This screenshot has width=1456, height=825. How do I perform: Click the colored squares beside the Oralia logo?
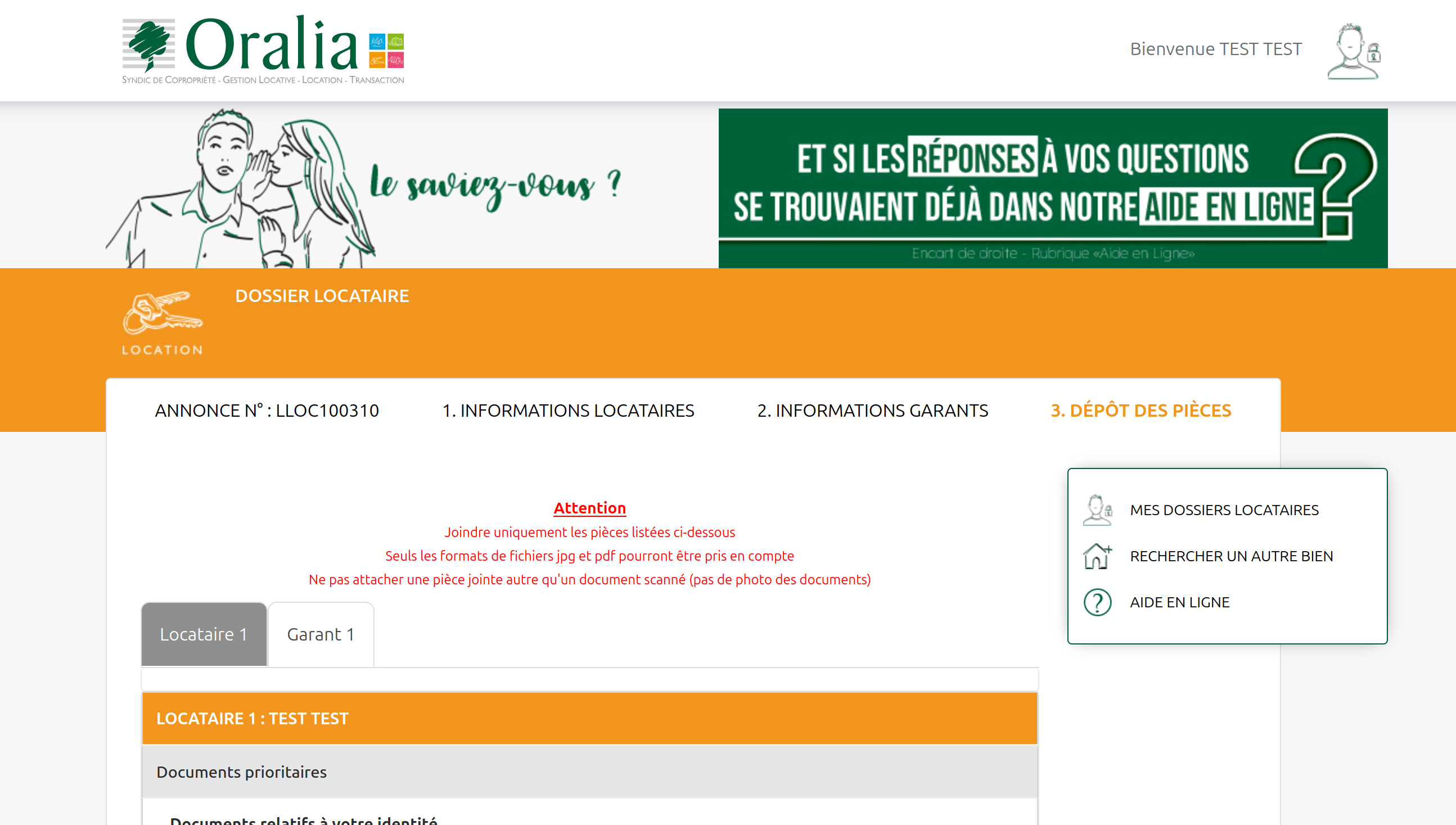pos(386,51)
